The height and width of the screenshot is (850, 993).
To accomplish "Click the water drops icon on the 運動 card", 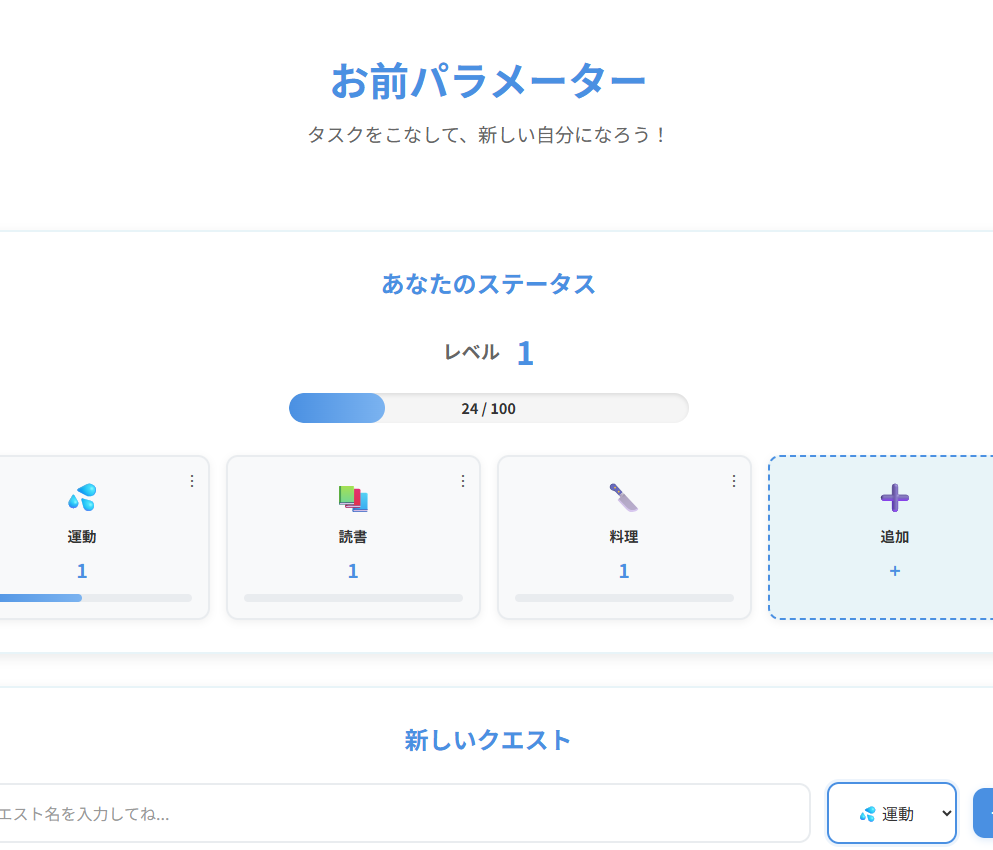I will (x=81, y=497).
